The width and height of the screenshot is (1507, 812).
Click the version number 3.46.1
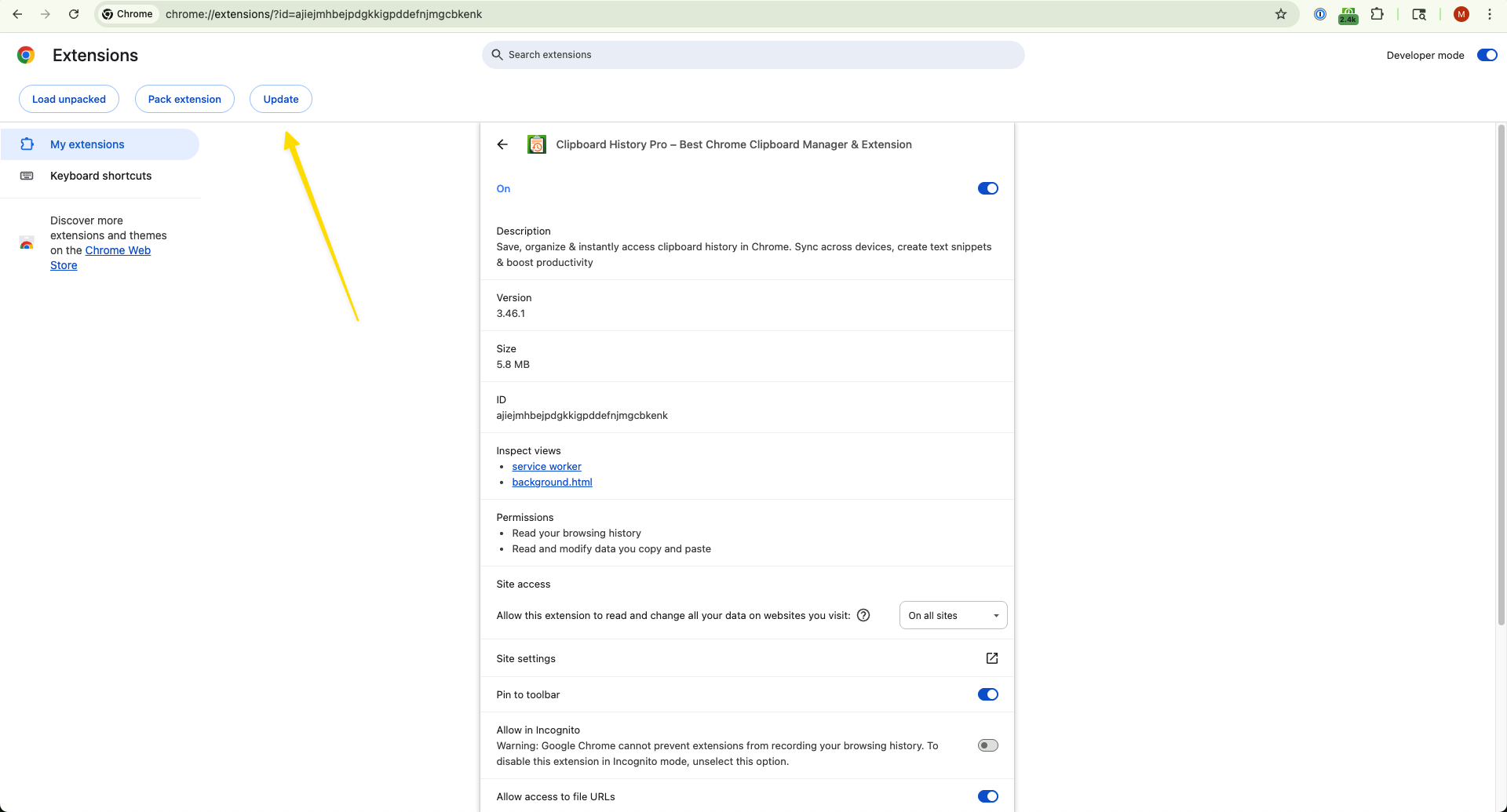(x=511, y=313)
